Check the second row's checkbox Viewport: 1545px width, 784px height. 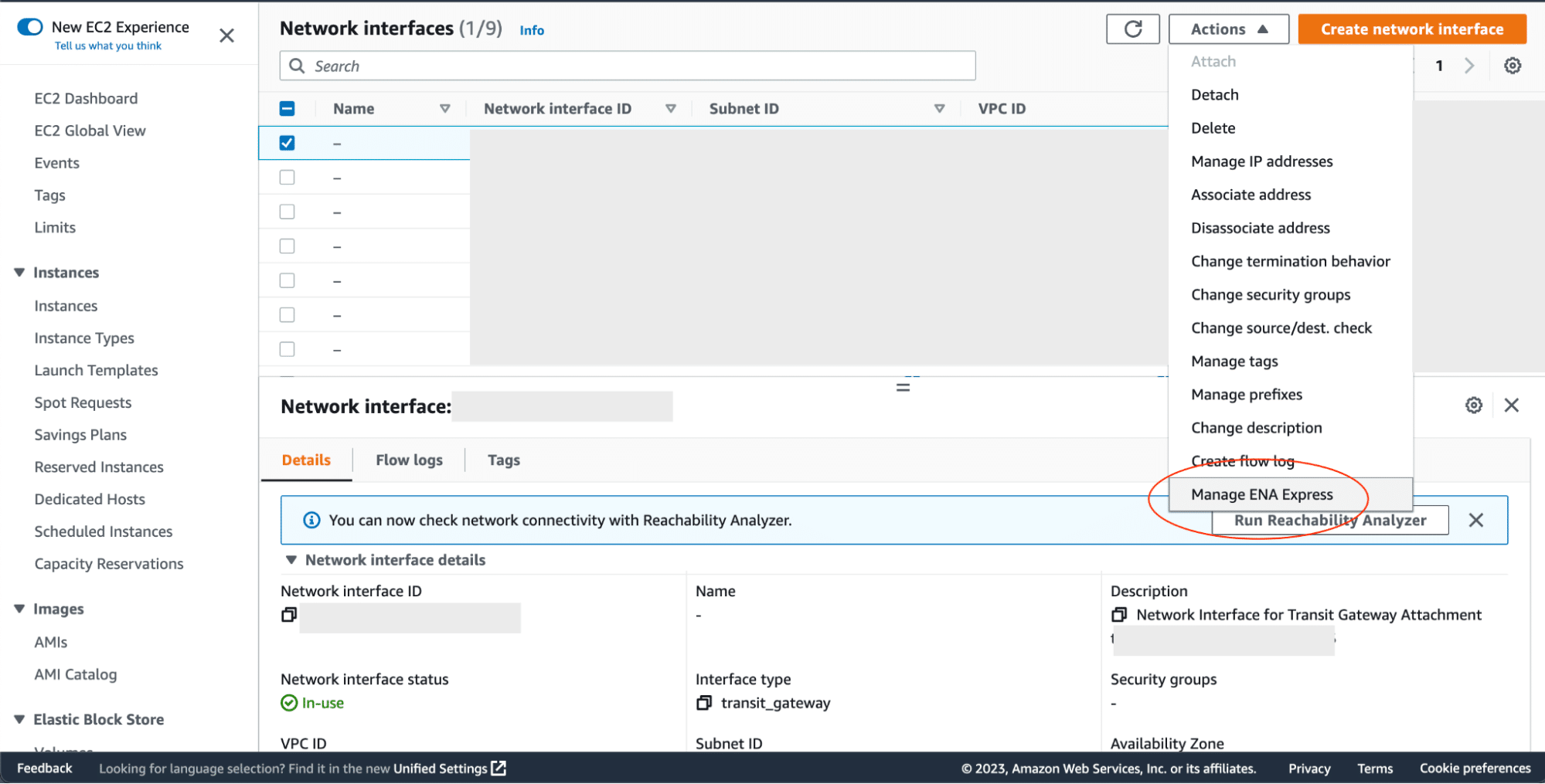287,177
